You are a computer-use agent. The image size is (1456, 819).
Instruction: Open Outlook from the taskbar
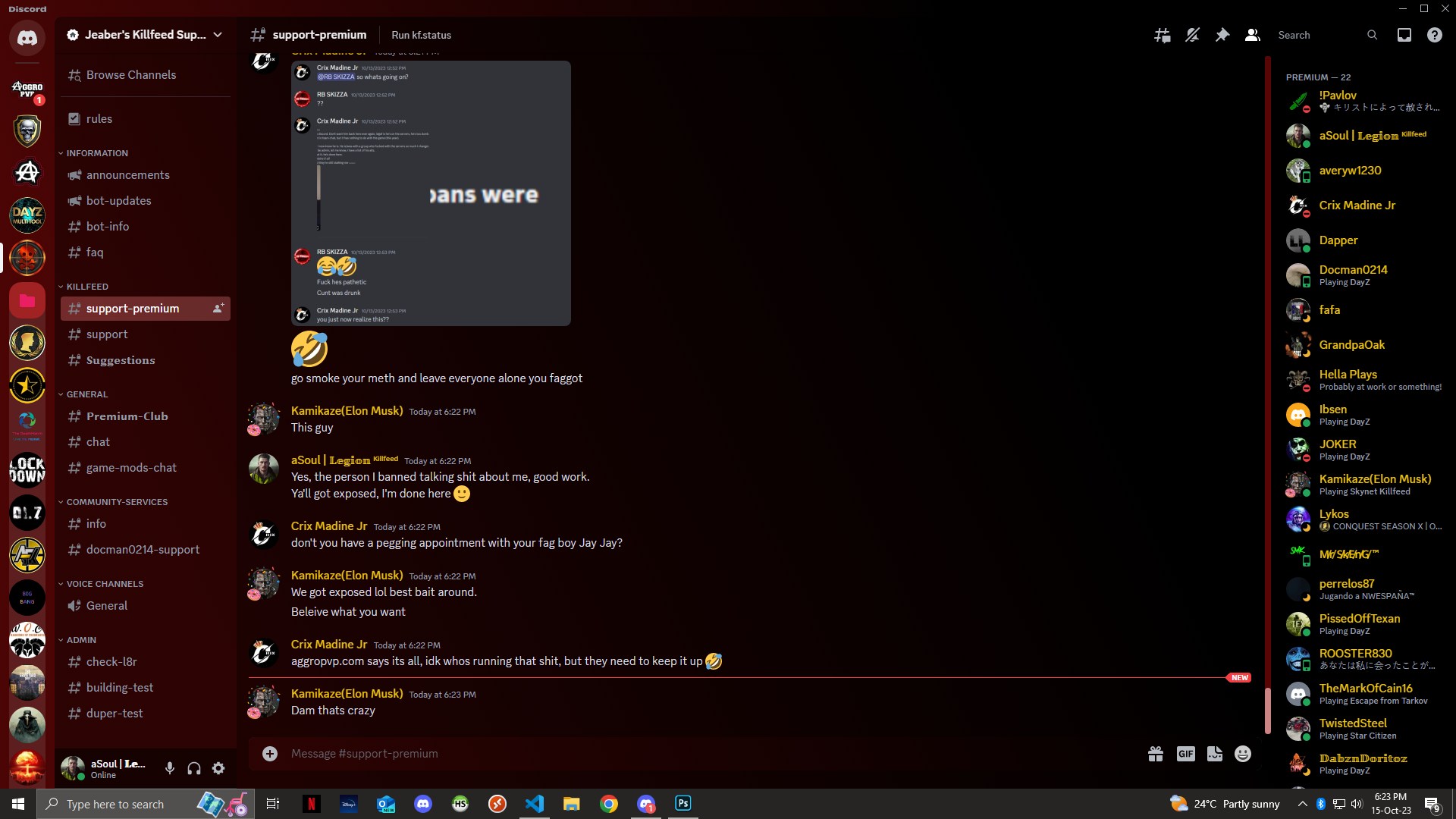click(386, 804)
